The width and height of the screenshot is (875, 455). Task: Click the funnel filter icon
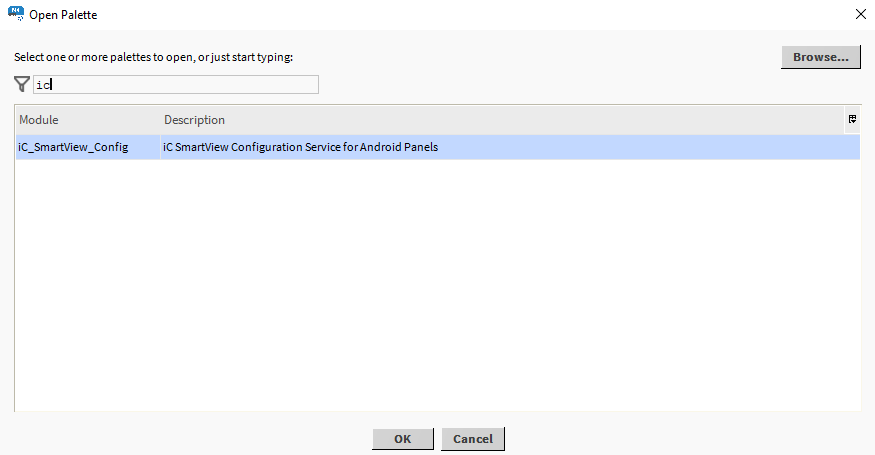point(22,85)
